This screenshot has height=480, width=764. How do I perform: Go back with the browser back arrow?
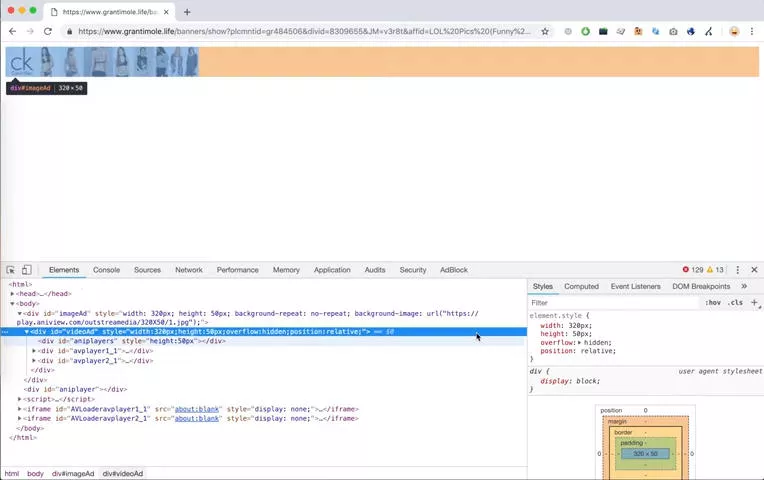click(x=13, y=31)
